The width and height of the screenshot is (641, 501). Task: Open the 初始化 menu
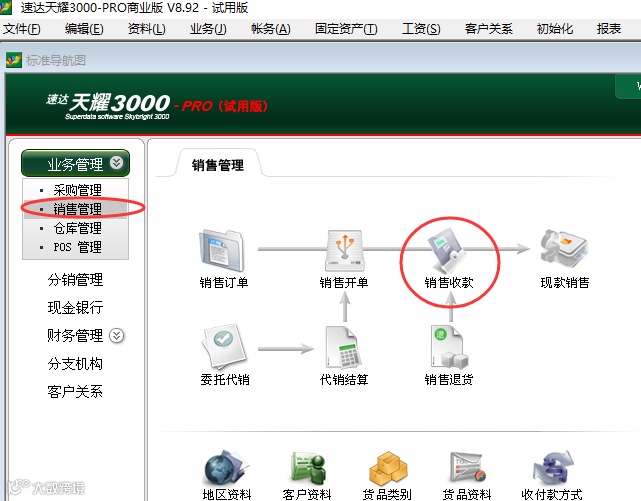(555, 29)
